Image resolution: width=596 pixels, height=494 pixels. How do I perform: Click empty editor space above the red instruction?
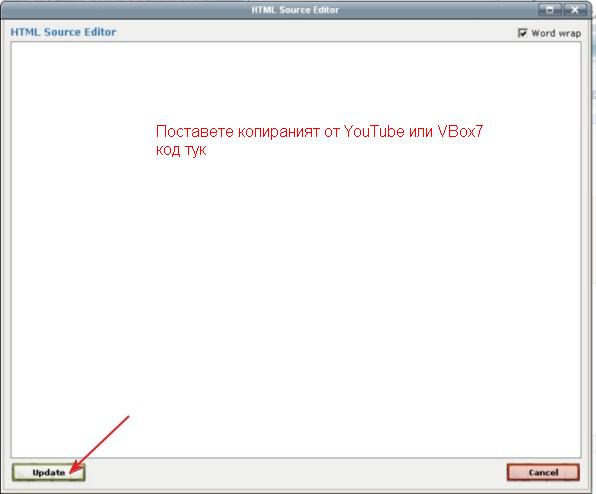pyautogui.click(x=296, y=80)
